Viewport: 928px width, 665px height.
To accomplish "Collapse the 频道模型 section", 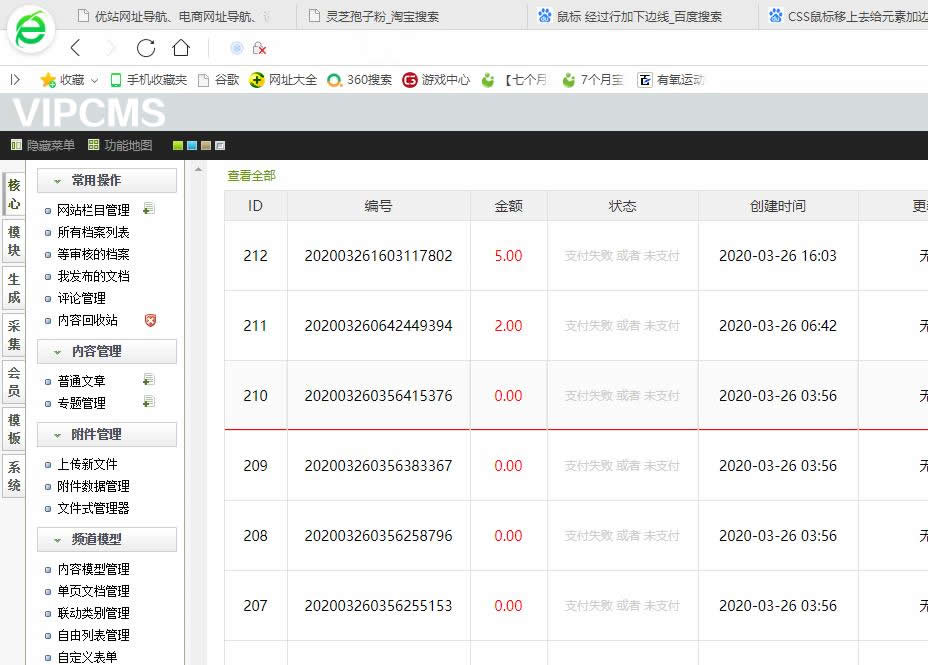I will click(58, 540).
